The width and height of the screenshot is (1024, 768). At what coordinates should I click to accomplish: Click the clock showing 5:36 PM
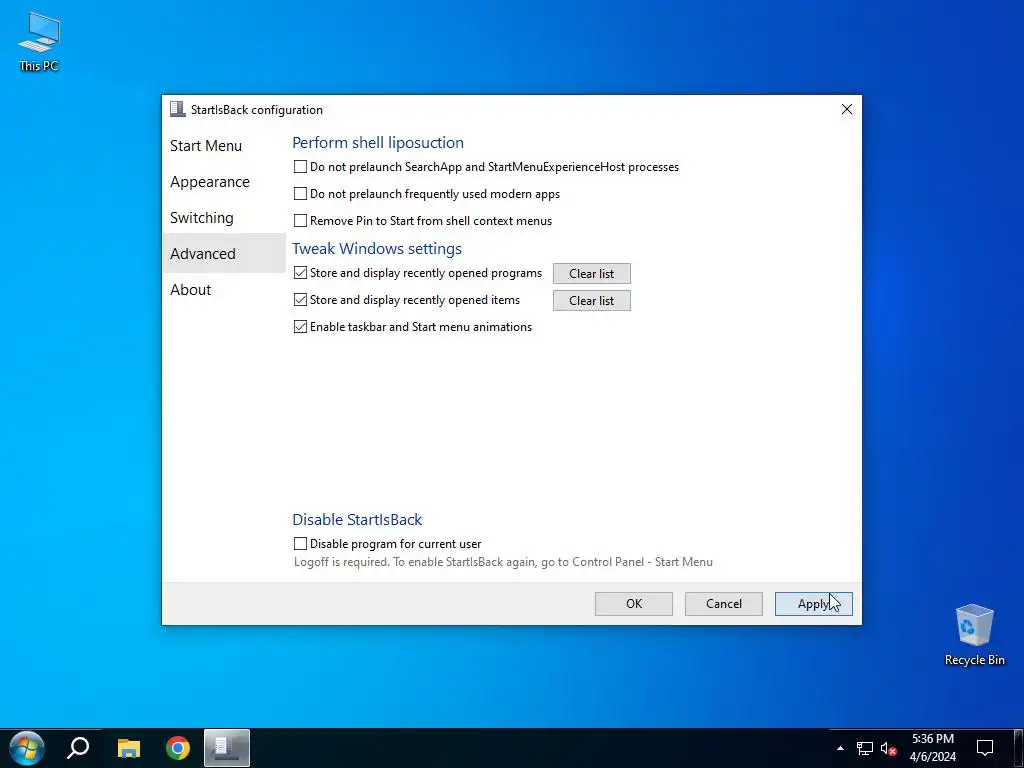coord(933,739)
